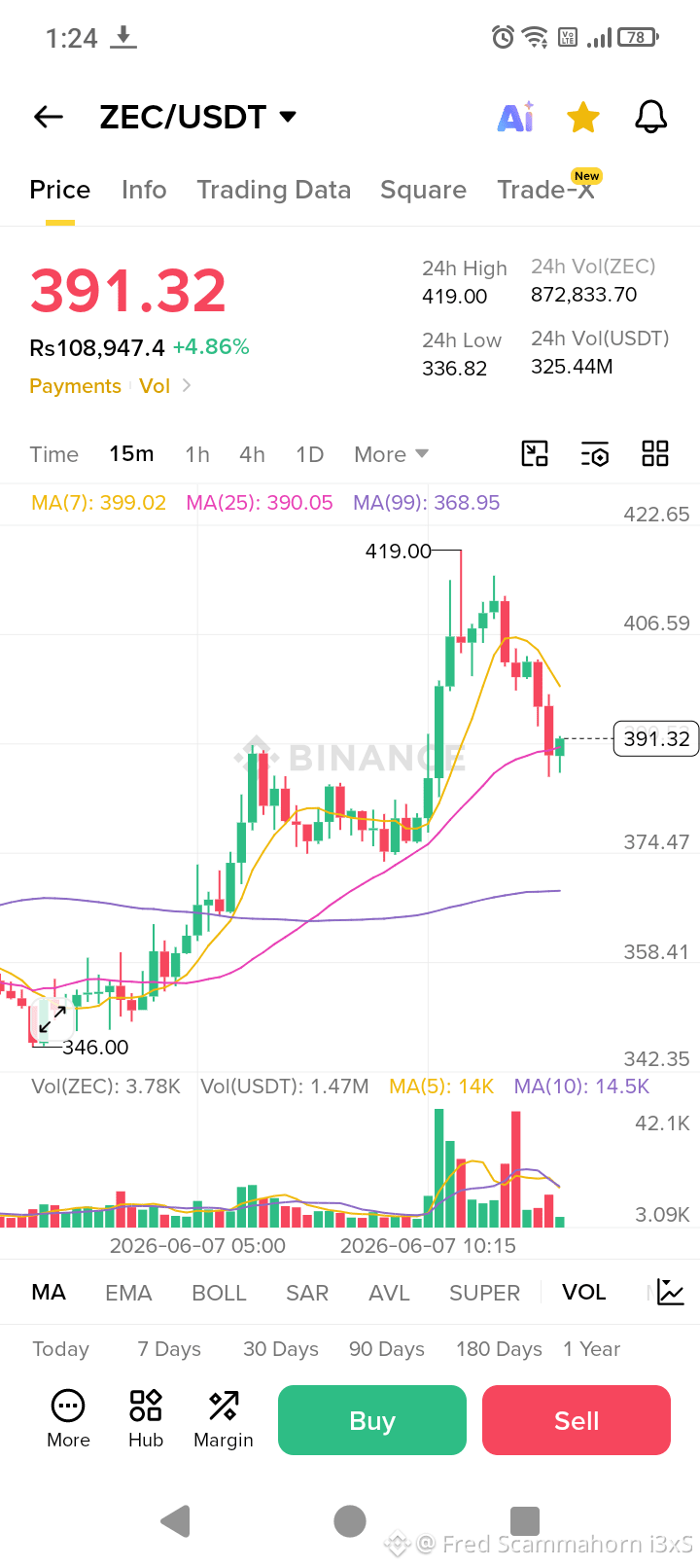Toggle the MA indicator
The image size is (700, 1568).
49,1293
